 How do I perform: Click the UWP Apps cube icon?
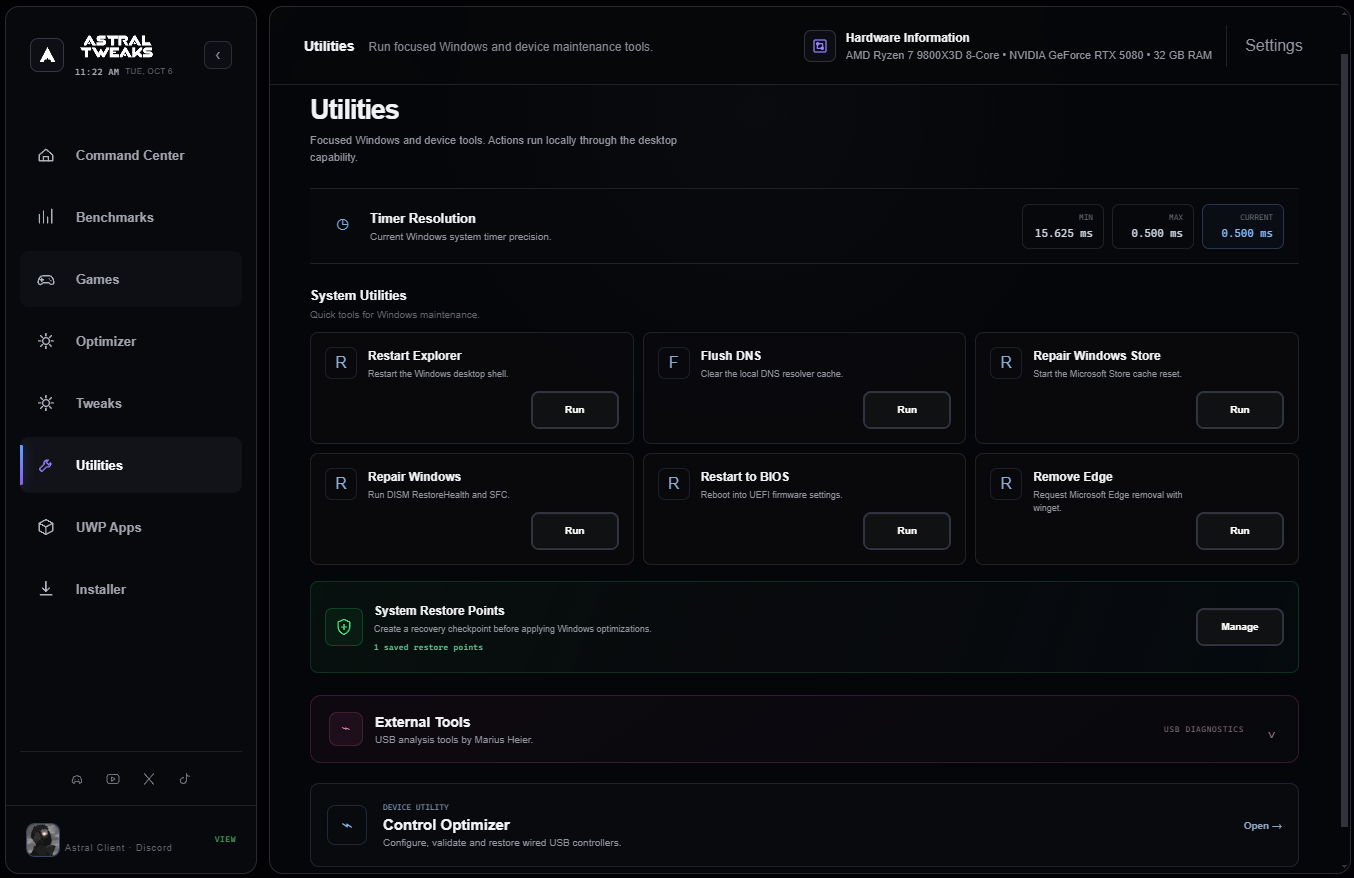(46, 527)
